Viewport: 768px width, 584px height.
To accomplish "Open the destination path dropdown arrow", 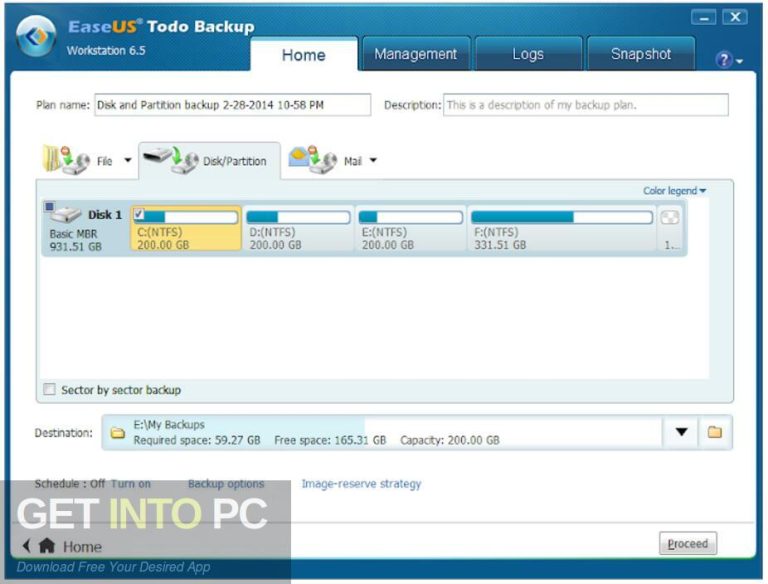I will pyautogui.click(x=681, y=432).
